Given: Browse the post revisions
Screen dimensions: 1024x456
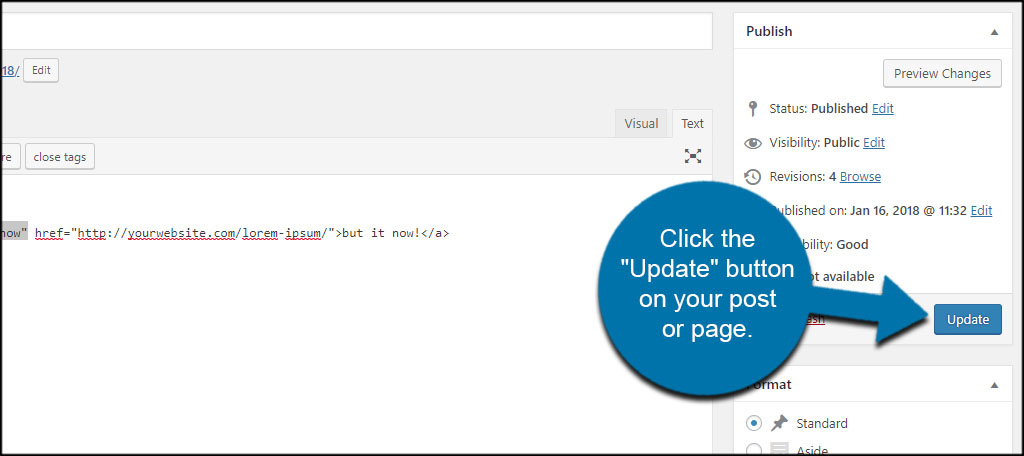Looking at the screenshot, I should point(860,176).
